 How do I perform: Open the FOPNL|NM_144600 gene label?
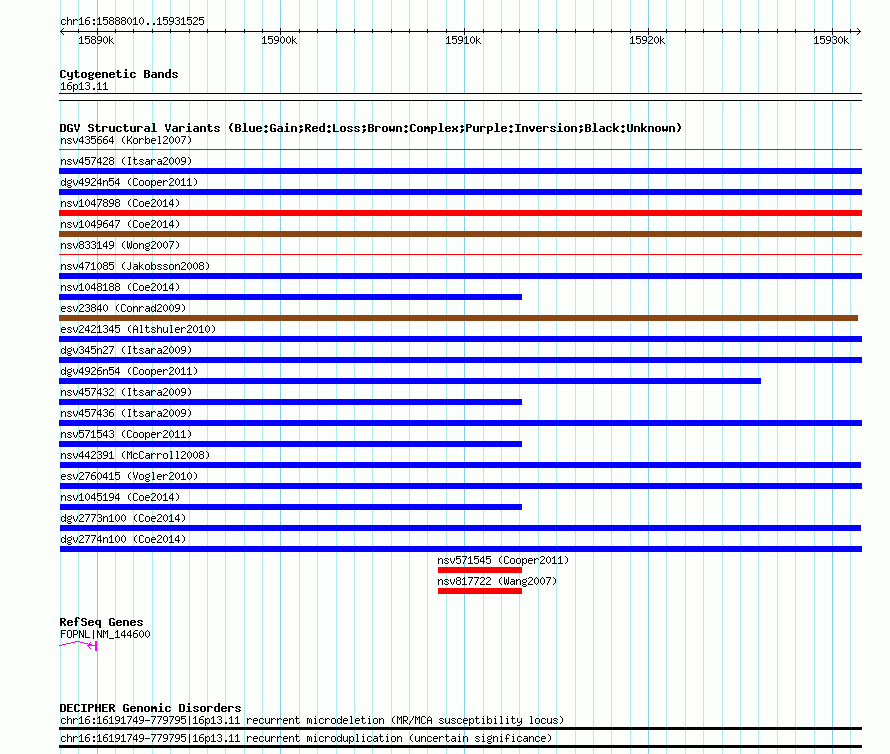(x=105, y=634)
